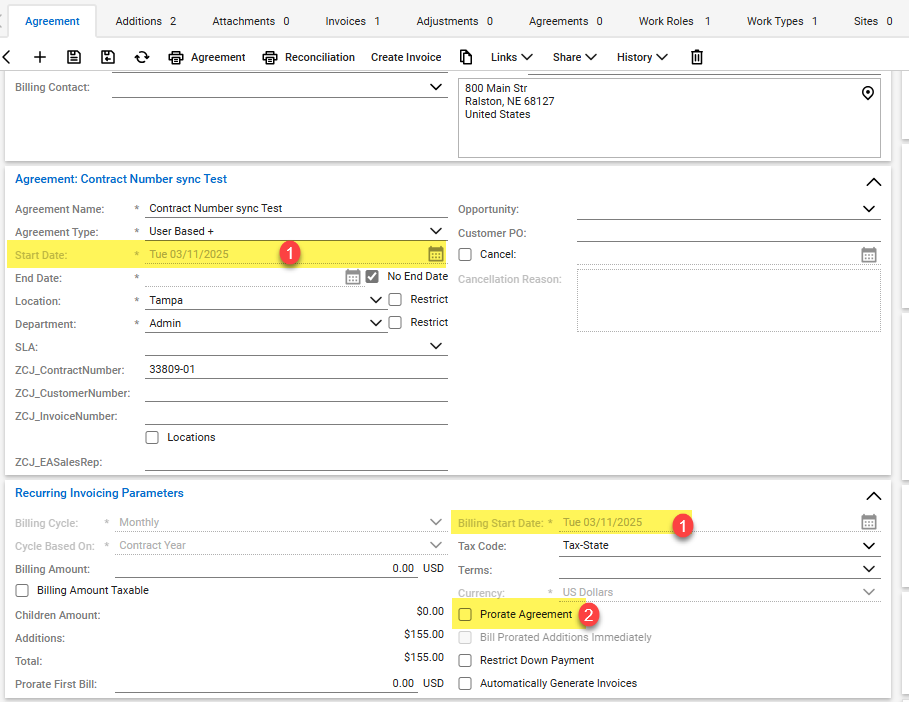Click the Save and Close icon
Viewport: 909px width, 702px height.
point(108,57)
